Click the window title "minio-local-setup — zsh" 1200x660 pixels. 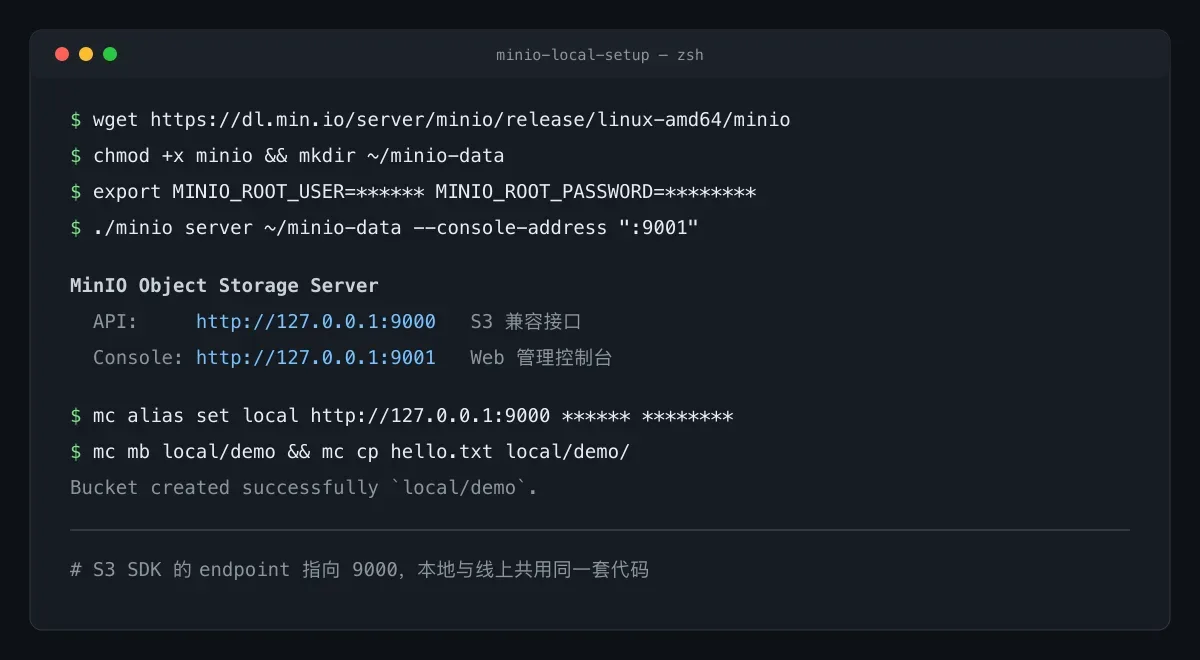point(600,55)
